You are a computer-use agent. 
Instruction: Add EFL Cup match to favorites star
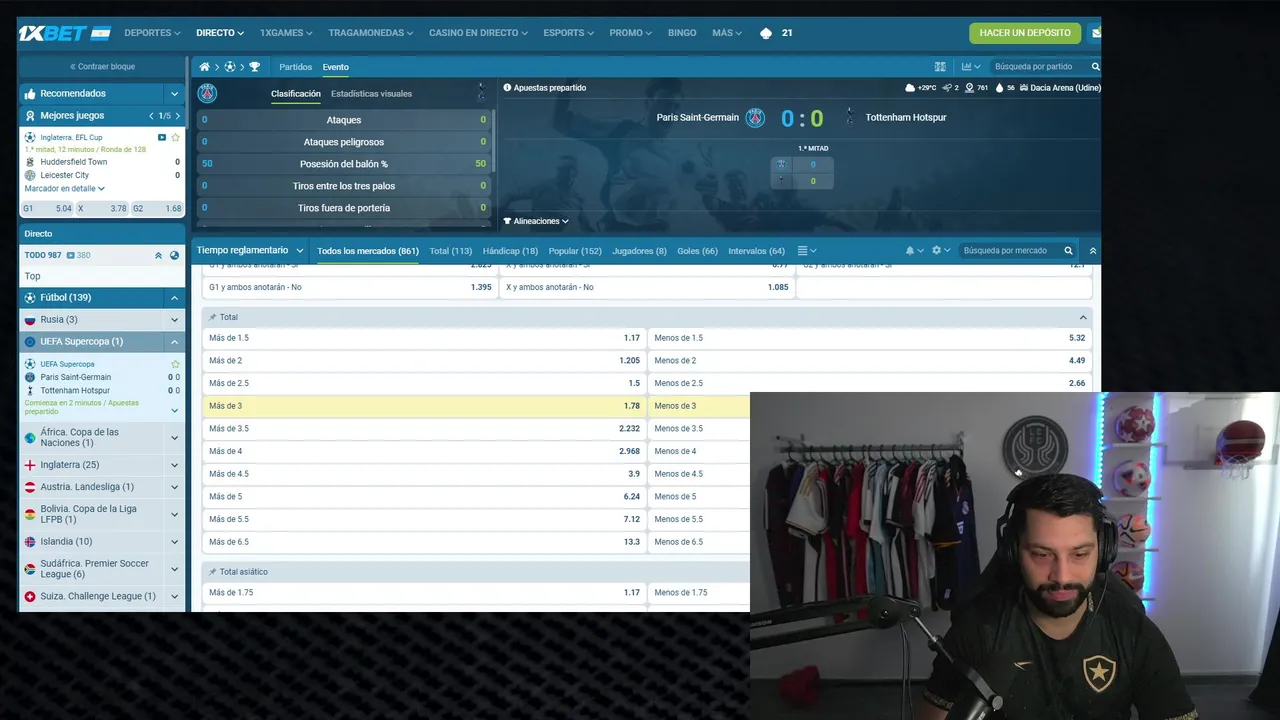pos(176,137)
